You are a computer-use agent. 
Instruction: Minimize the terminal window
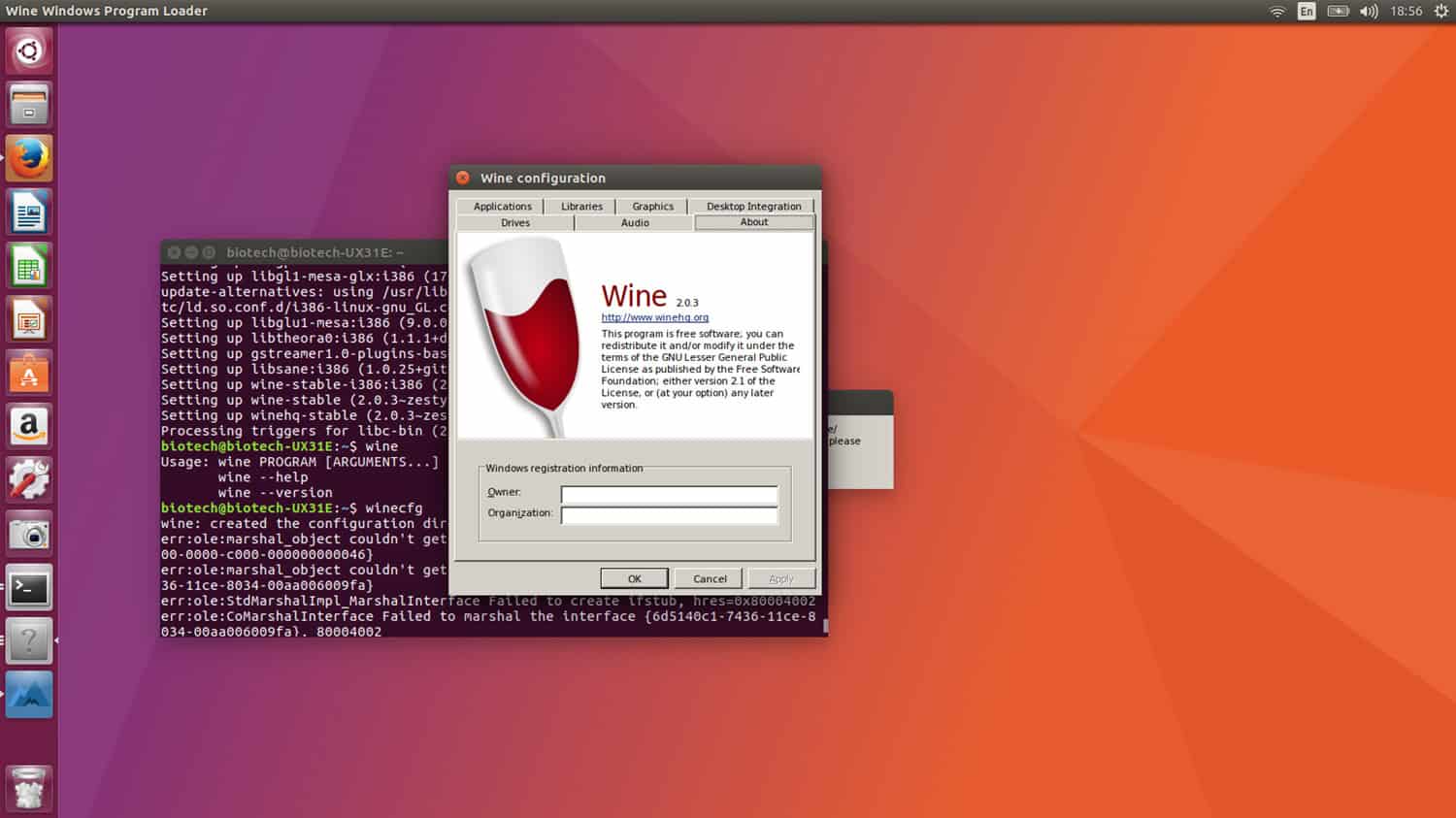pos(191,252)
